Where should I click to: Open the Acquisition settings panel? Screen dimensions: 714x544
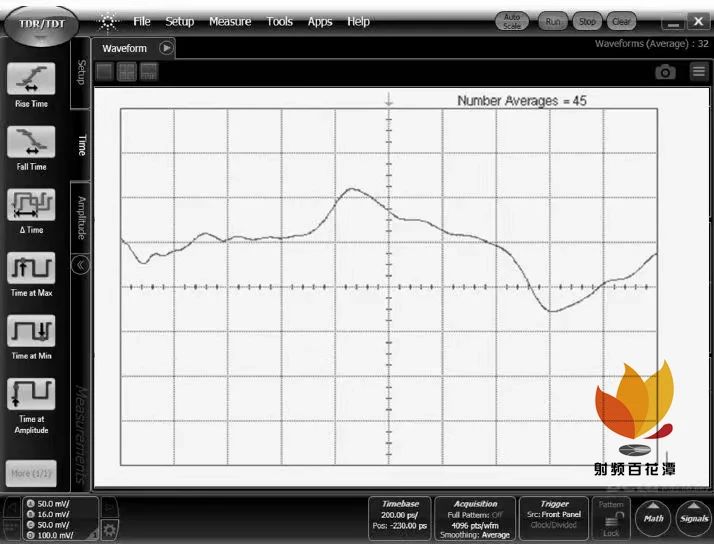point(475,519)
